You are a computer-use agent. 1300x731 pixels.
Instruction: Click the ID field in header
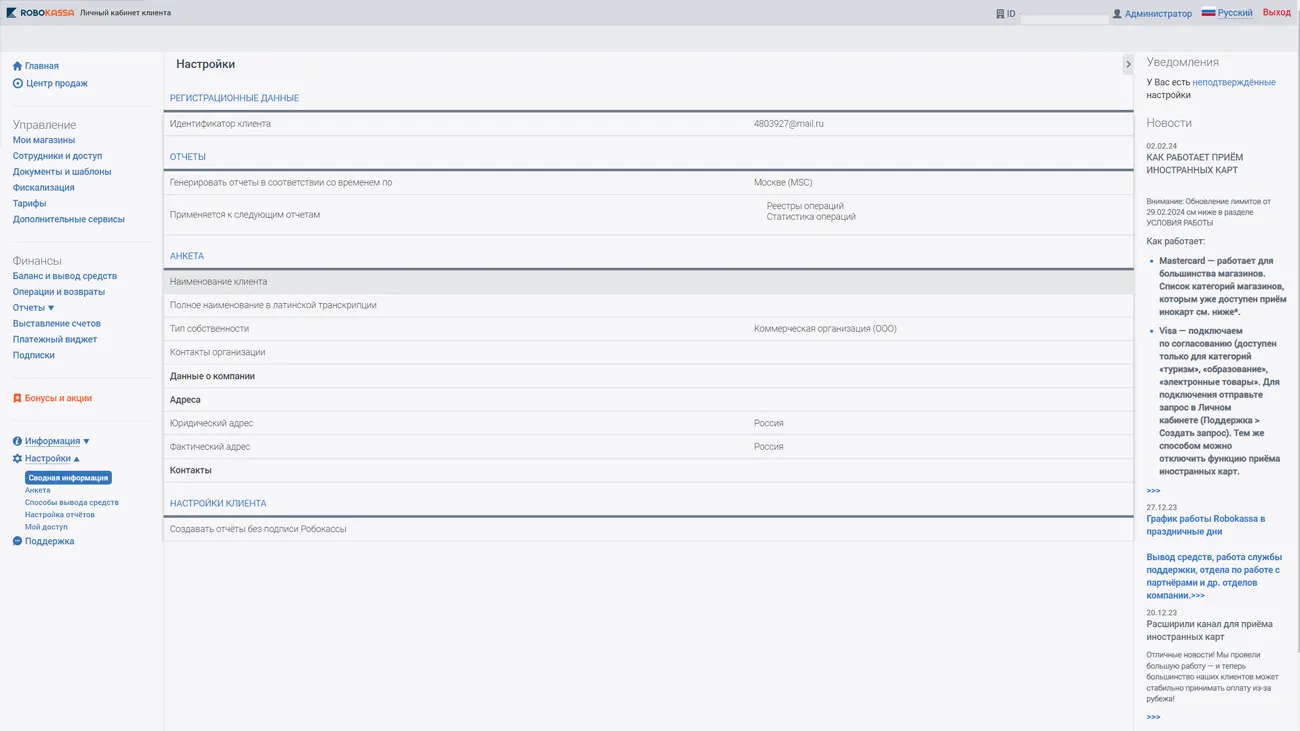[x=1063, y=17]
